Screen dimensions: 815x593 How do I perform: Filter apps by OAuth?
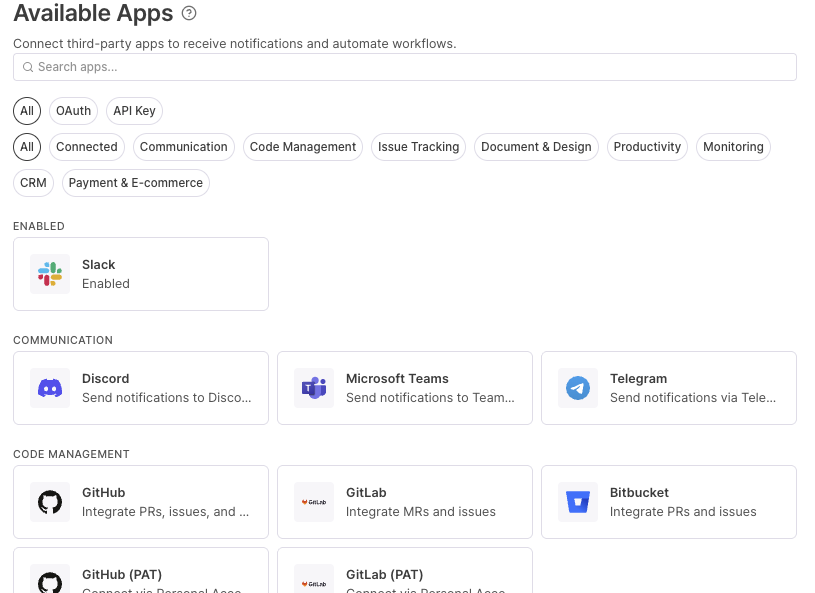point(73,111)
